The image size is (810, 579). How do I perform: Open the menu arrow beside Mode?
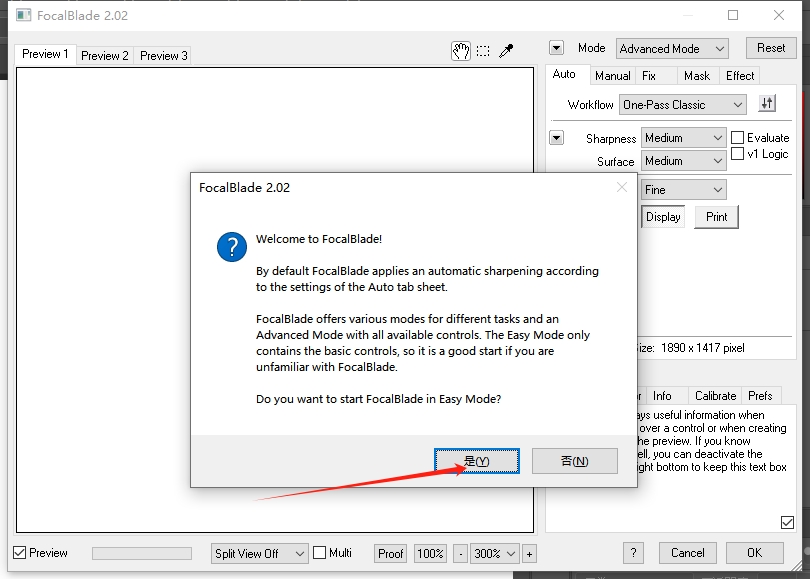click(x=556, y=48)
